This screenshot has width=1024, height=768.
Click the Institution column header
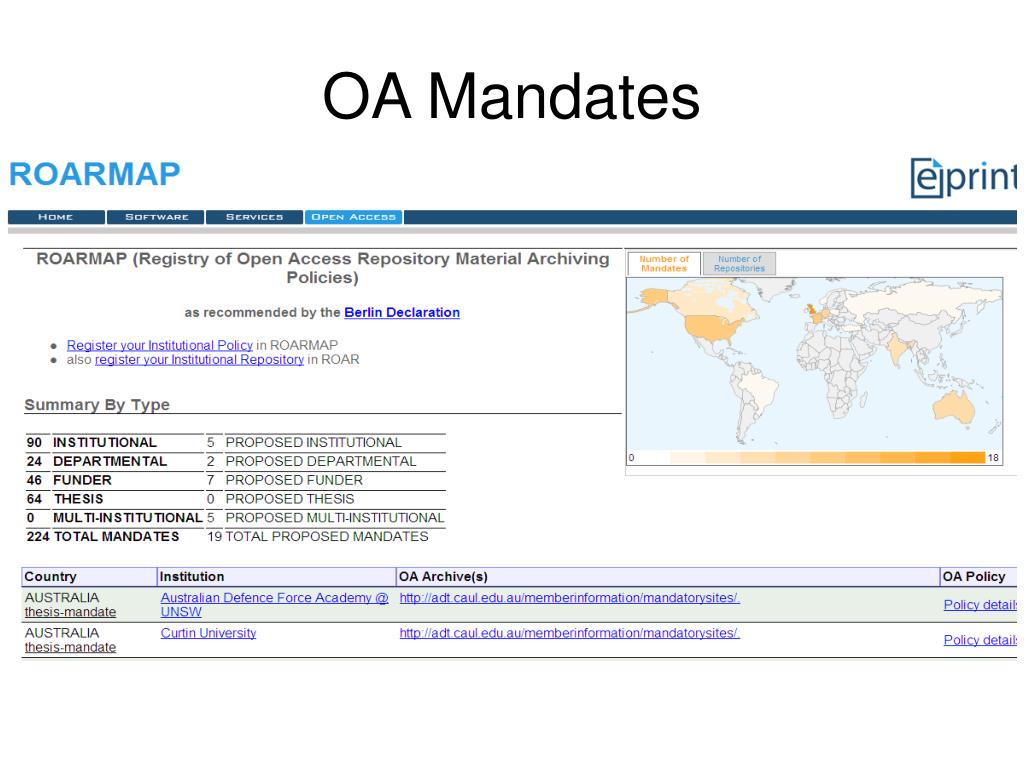pos(276,577)
